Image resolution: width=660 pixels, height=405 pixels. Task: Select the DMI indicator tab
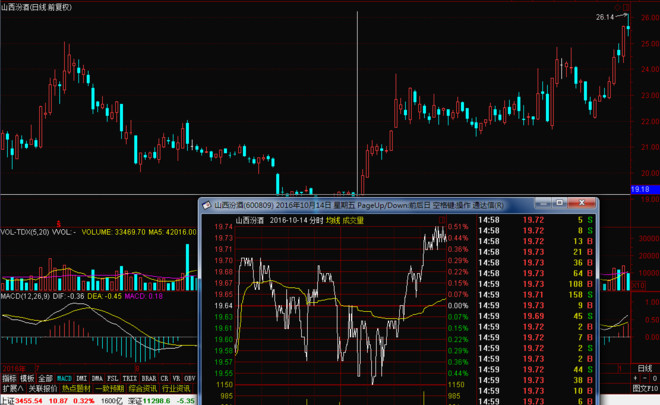click(81, 378)
